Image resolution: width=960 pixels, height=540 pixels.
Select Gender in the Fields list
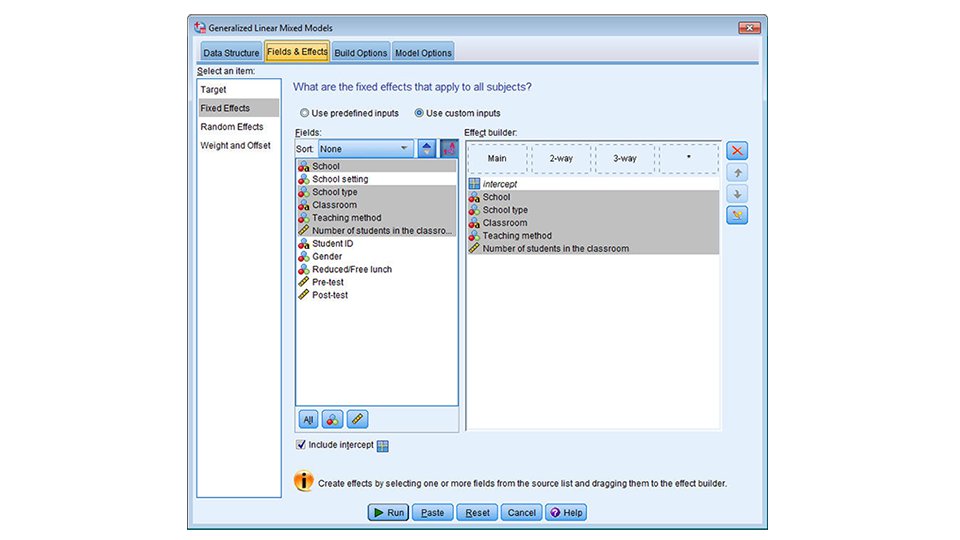(377, 257)
